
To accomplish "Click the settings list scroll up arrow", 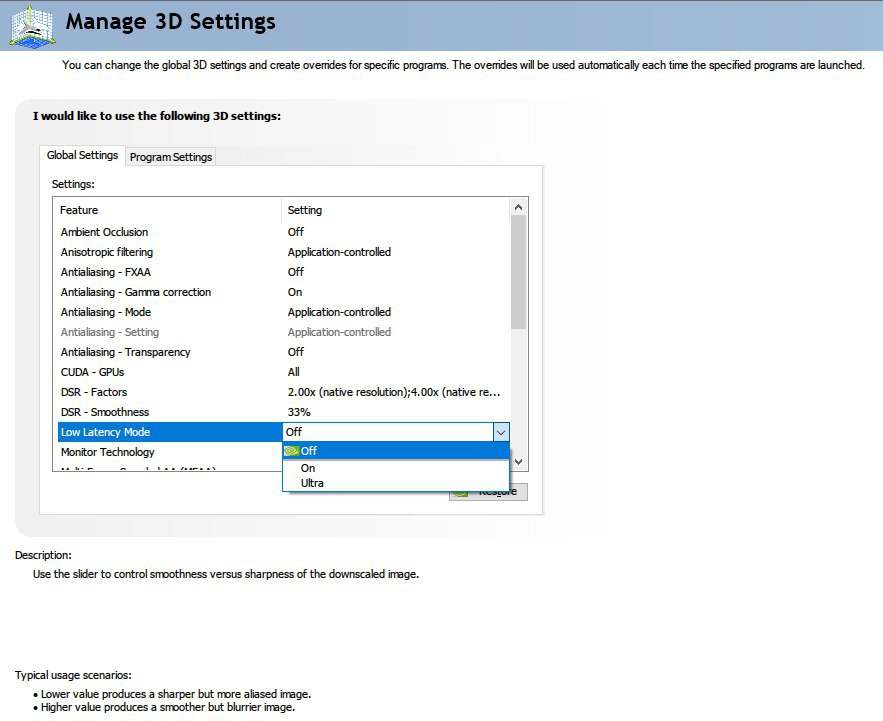I will [519, 207].
